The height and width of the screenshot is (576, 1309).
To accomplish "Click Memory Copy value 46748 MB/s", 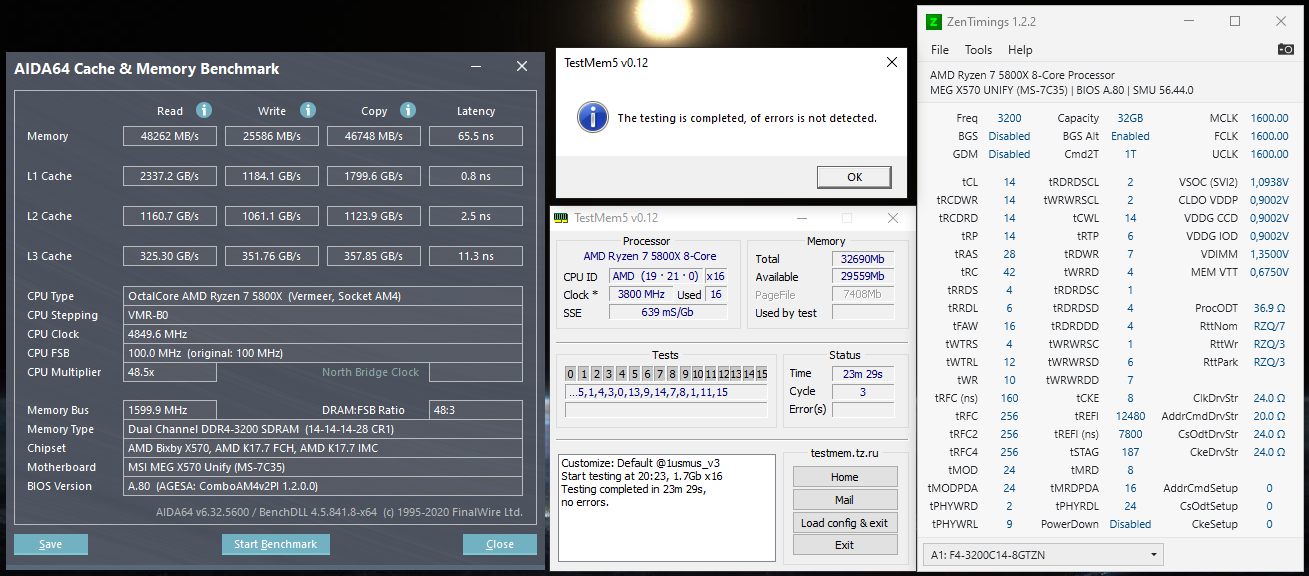I will (374, 136).
